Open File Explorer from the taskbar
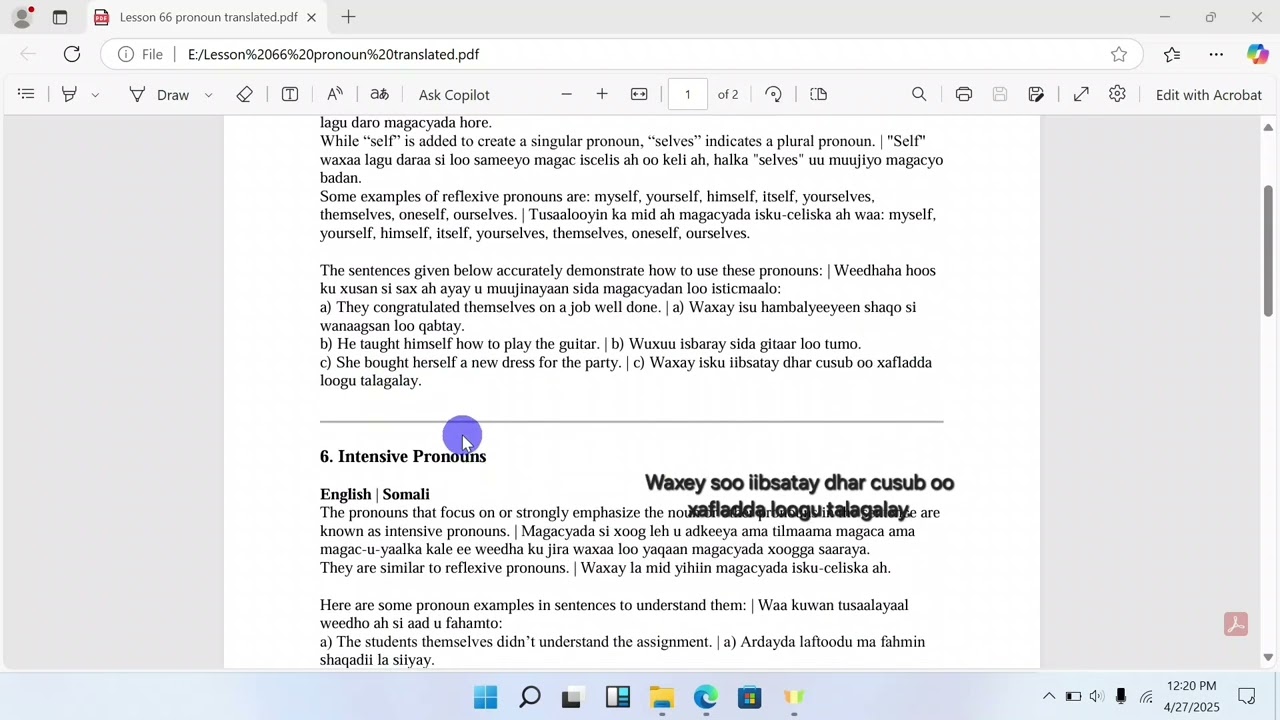 point(662,697)
